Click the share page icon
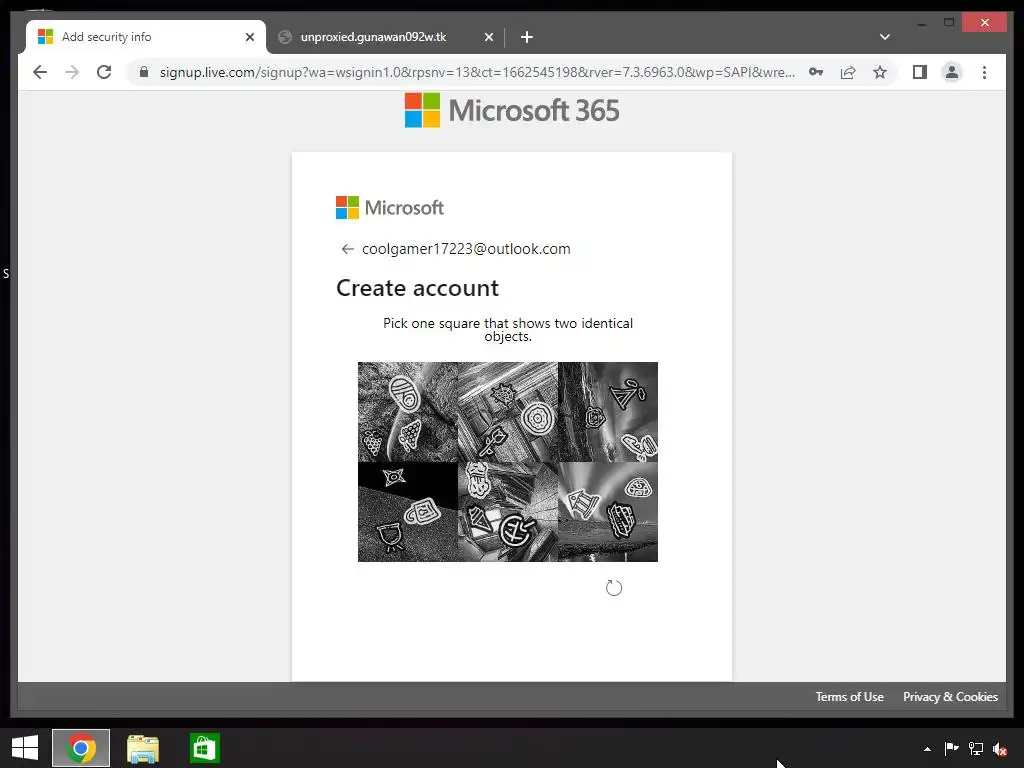 [848, 72]
